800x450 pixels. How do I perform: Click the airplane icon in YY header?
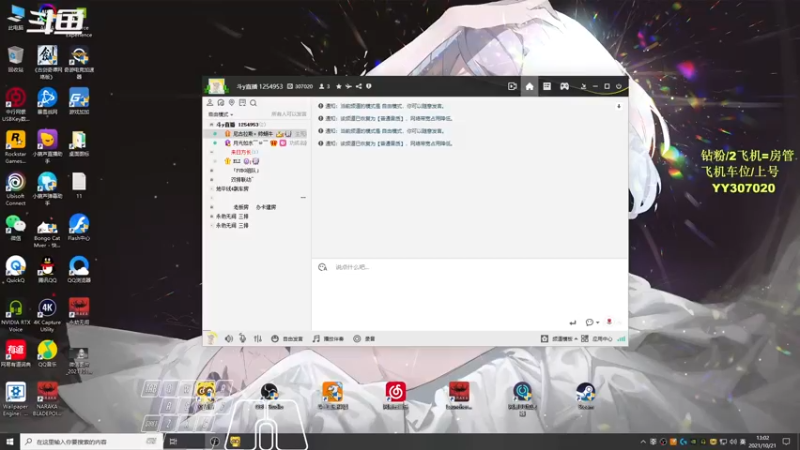tap(348, 86)
